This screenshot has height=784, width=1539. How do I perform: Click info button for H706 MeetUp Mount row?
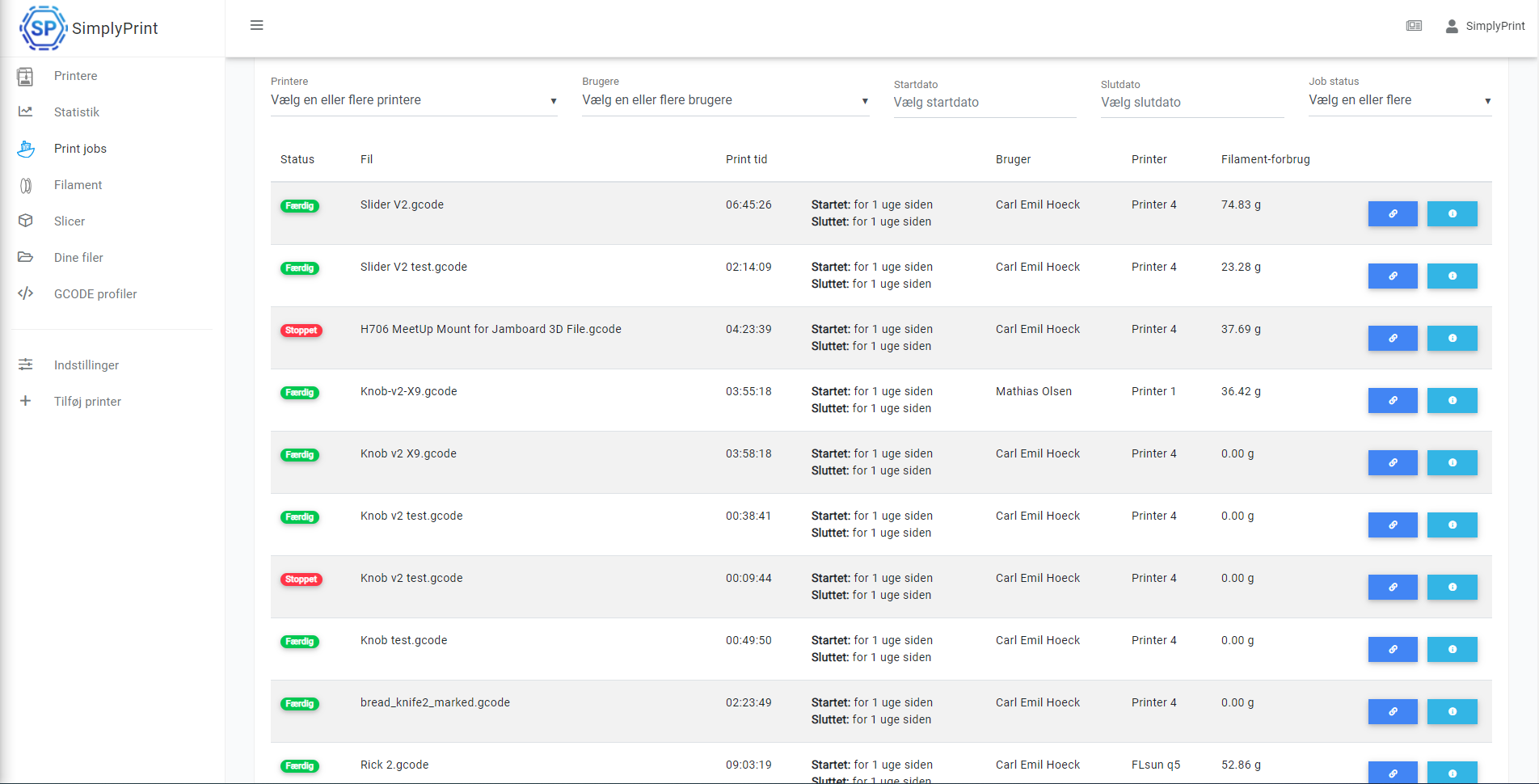pos(1452,339)
